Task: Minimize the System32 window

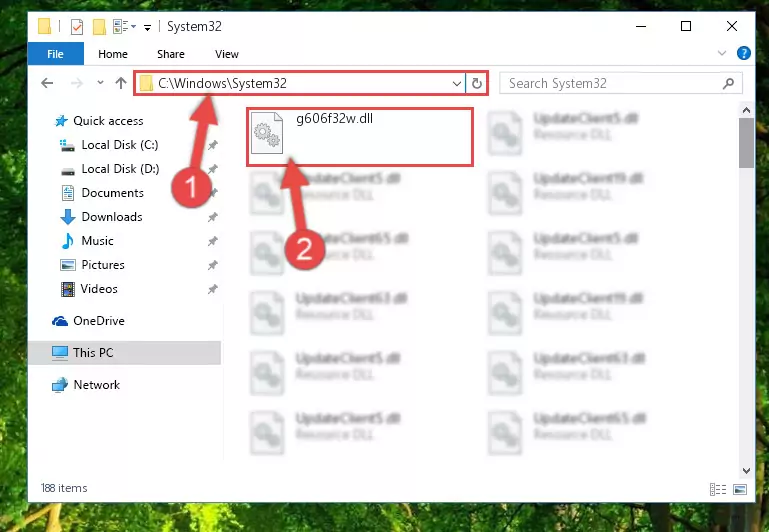Action: [x=641, y=26]
